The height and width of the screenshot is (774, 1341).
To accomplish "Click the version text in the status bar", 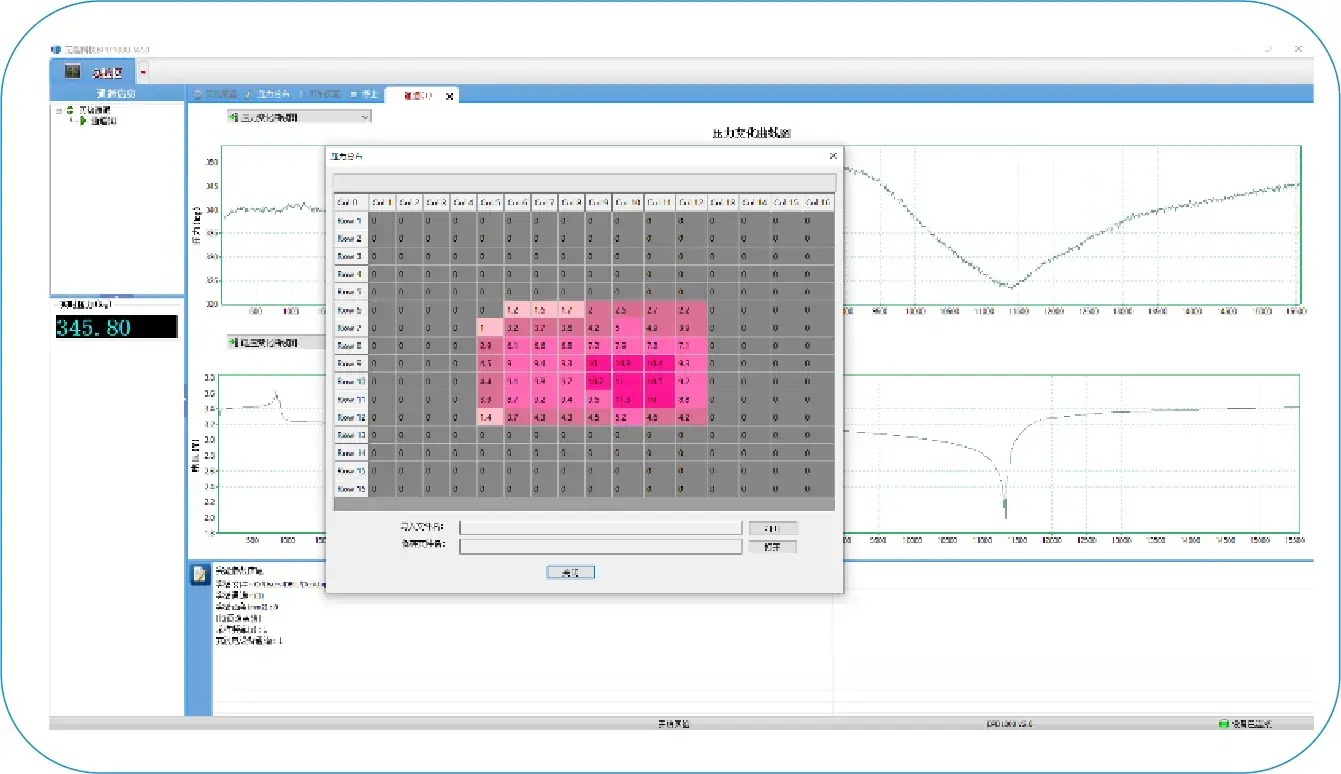I will (1009, 723).
